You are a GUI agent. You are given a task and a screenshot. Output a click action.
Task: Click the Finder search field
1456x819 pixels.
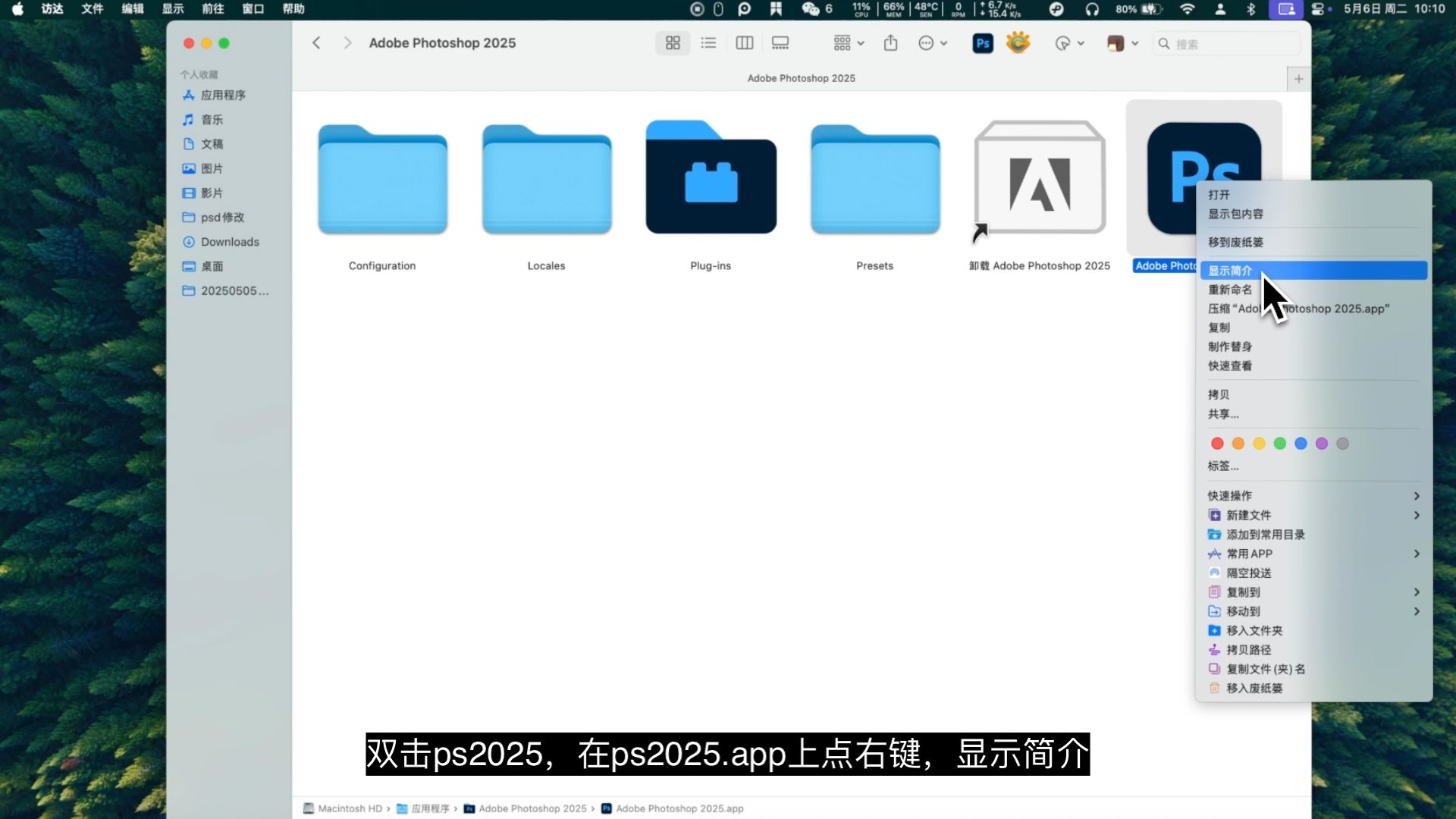coord(1226,44)
